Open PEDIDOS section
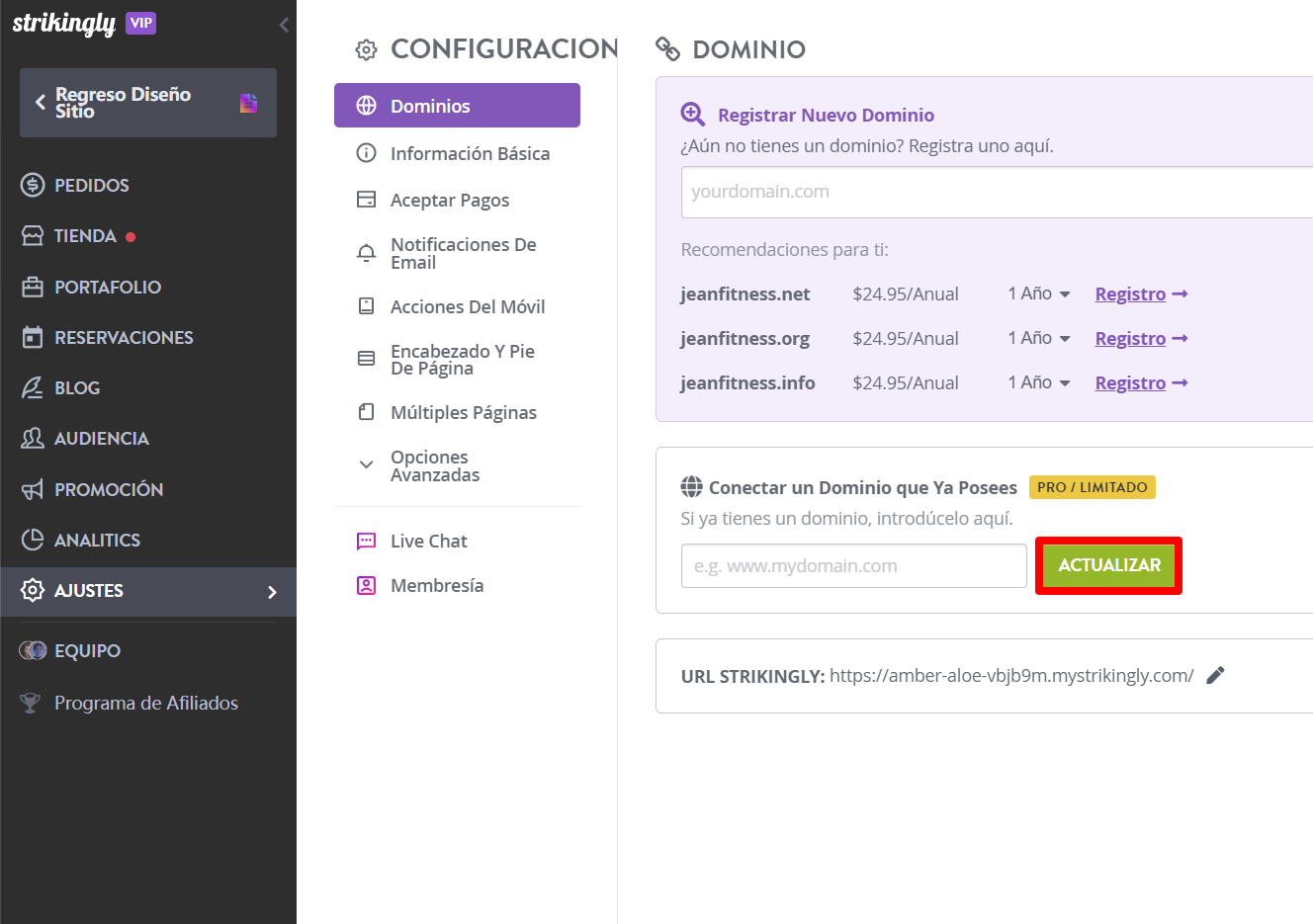 click(92, 185)
